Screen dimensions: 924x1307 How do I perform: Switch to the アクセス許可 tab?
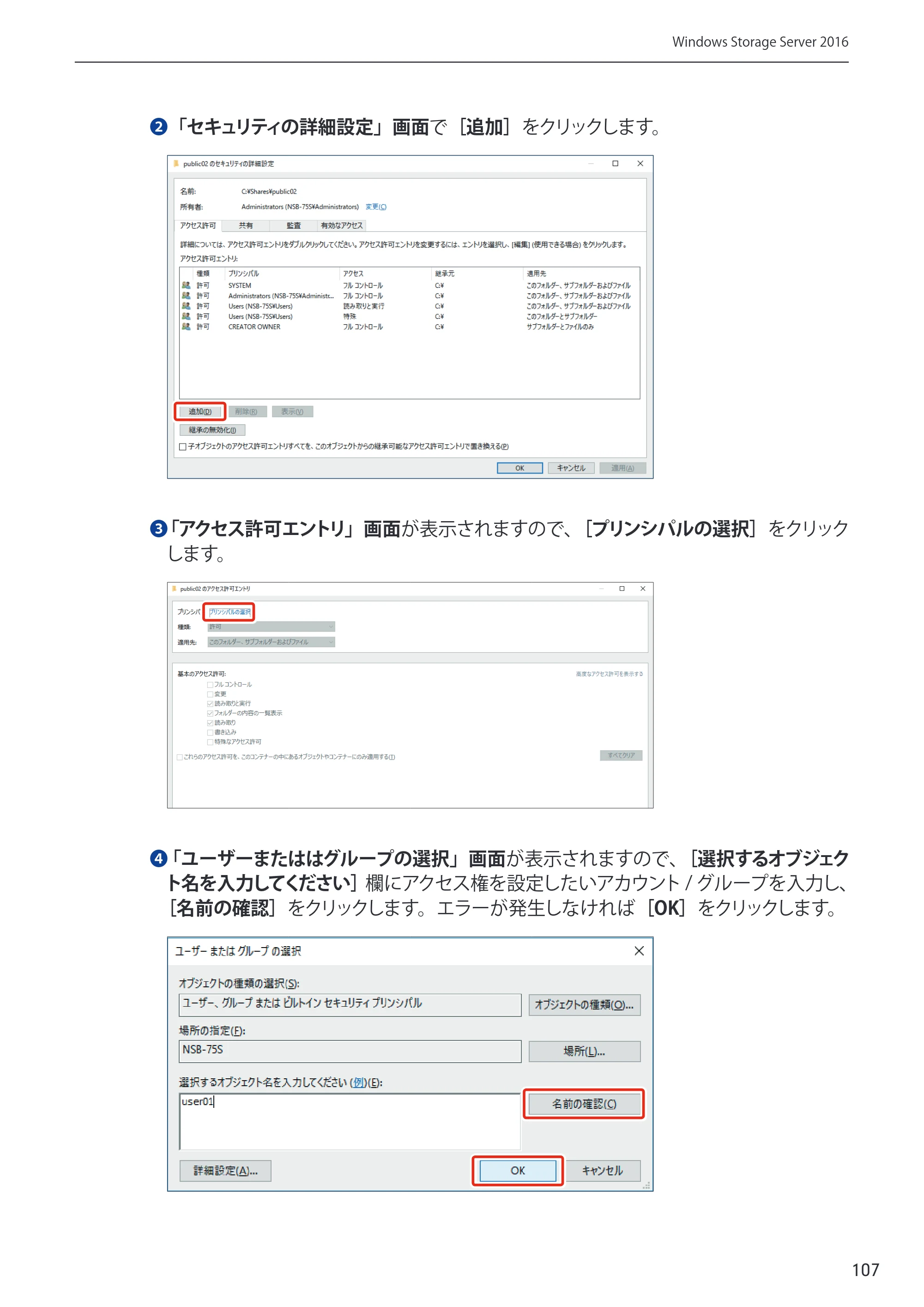[198, 225]
